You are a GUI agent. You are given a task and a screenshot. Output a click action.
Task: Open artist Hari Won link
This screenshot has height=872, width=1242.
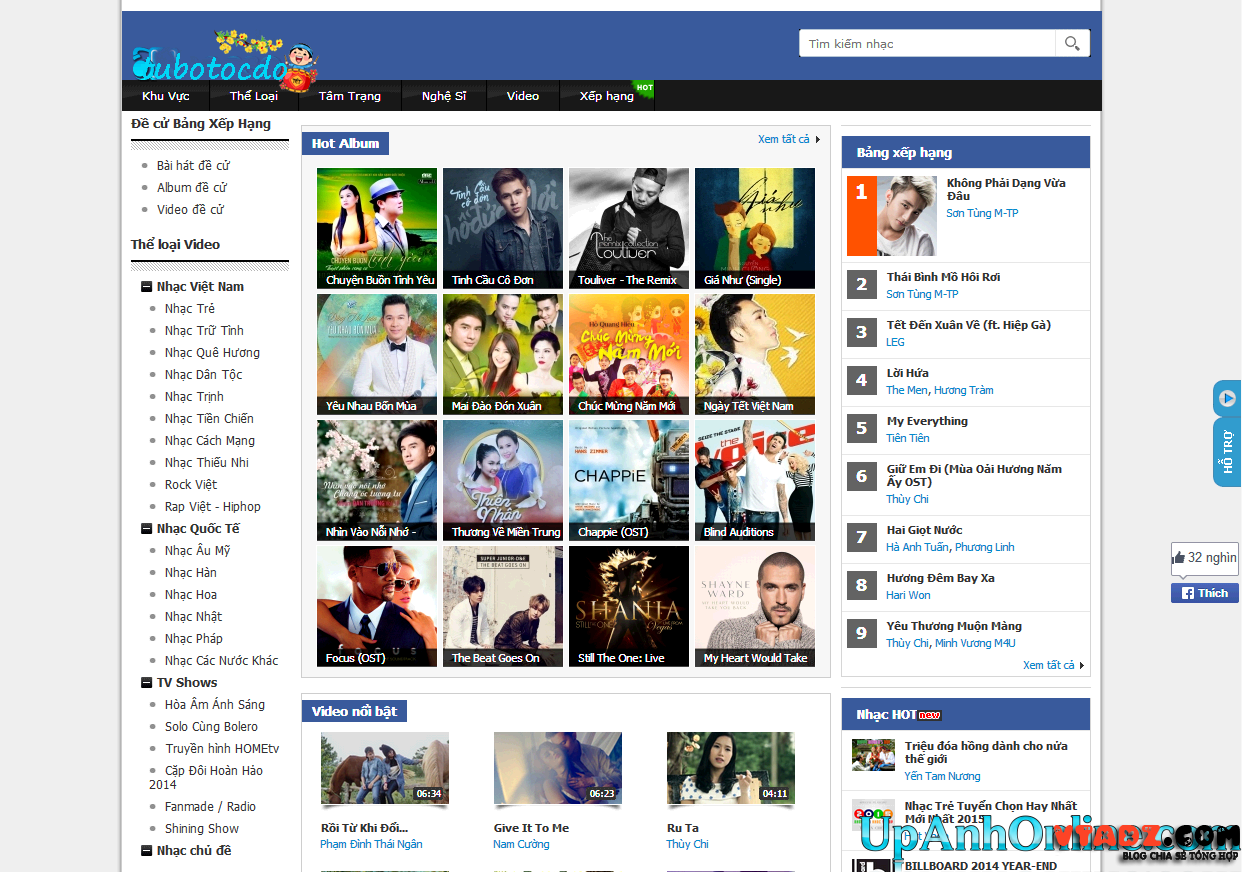pyautogui.click(x=908, y=595)
